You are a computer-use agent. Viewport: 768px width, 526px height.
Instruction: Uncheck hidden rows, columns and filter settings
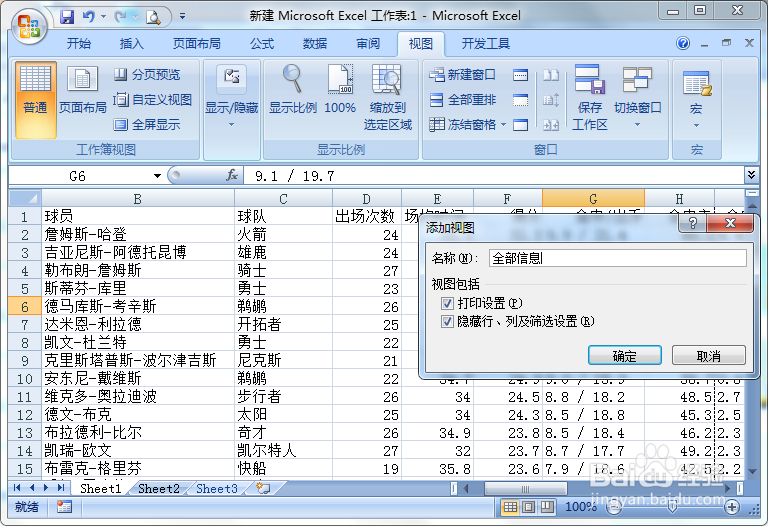[x=447, y=322]
